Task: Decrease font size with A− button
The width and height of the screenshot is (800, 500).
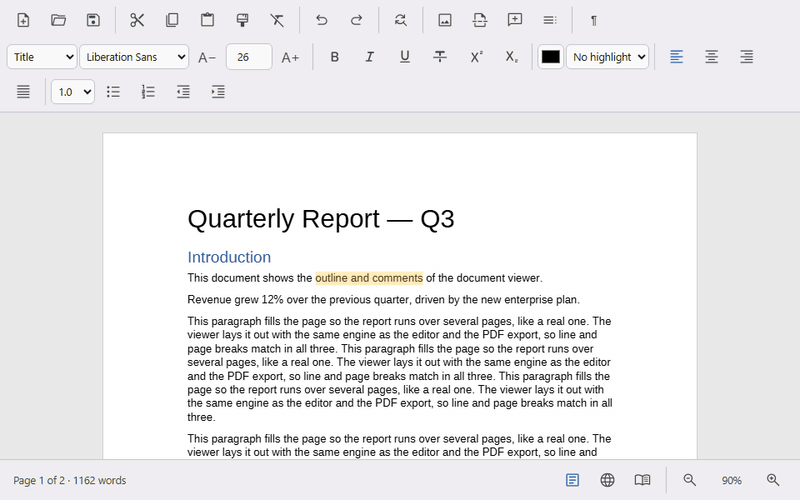Action: pyautogui.click(x=207, y=57)
